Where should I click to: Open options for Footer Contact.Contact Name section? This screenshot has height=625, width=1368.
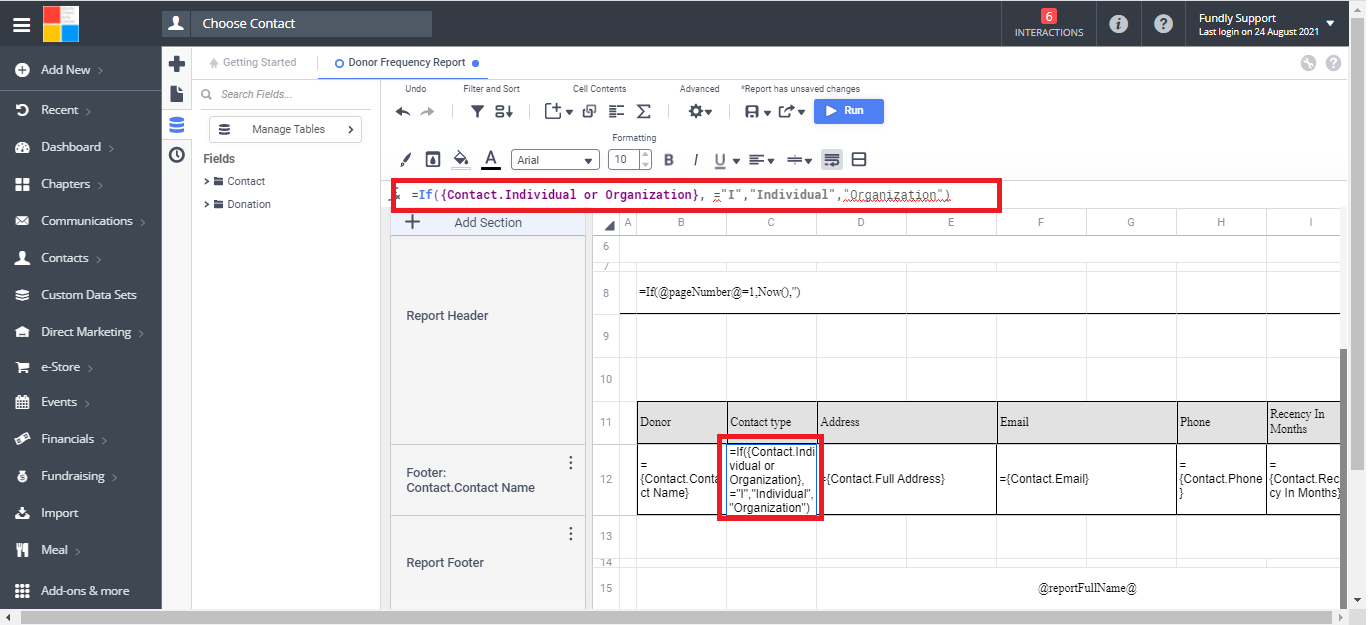571,462
